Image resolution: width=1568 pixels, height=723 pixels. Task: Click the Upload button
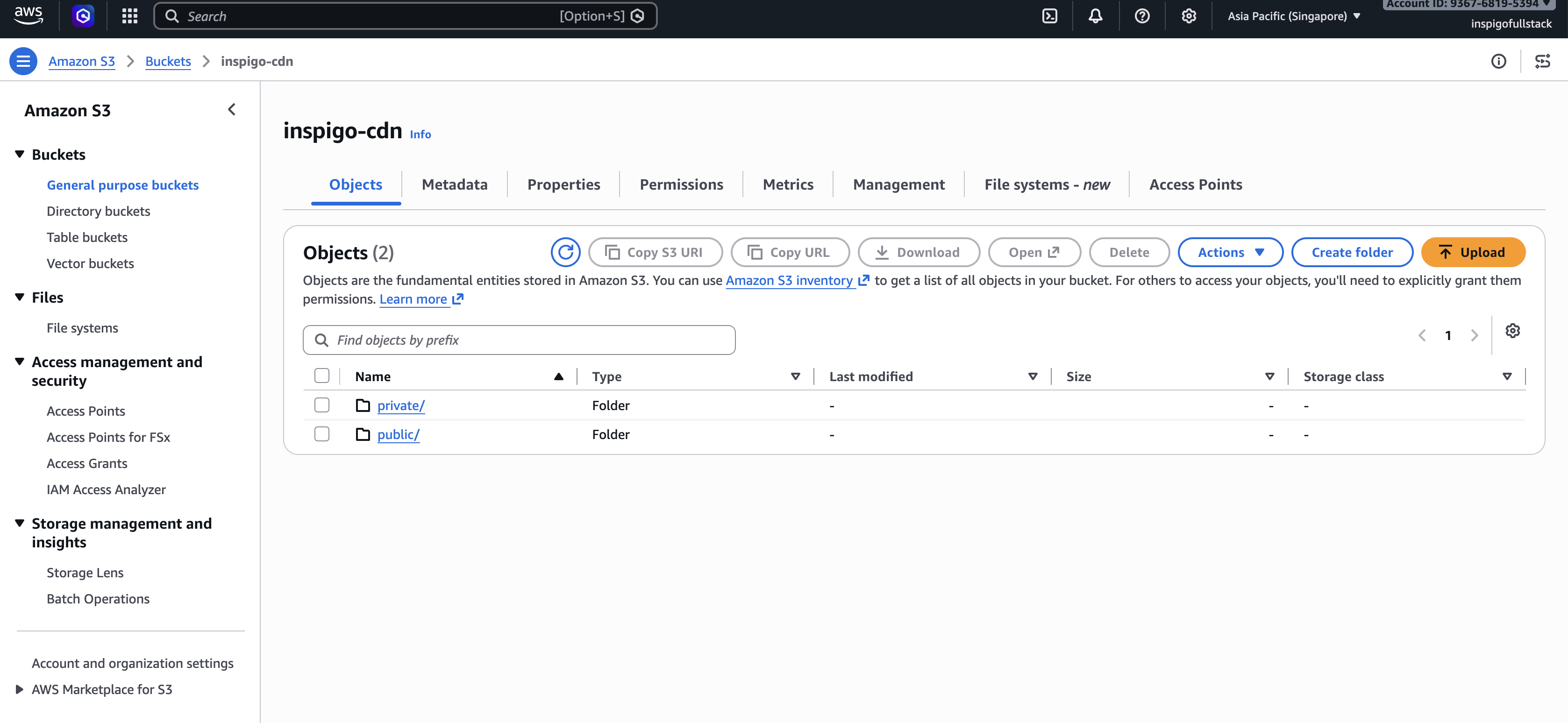click(x=1473, y=252)
